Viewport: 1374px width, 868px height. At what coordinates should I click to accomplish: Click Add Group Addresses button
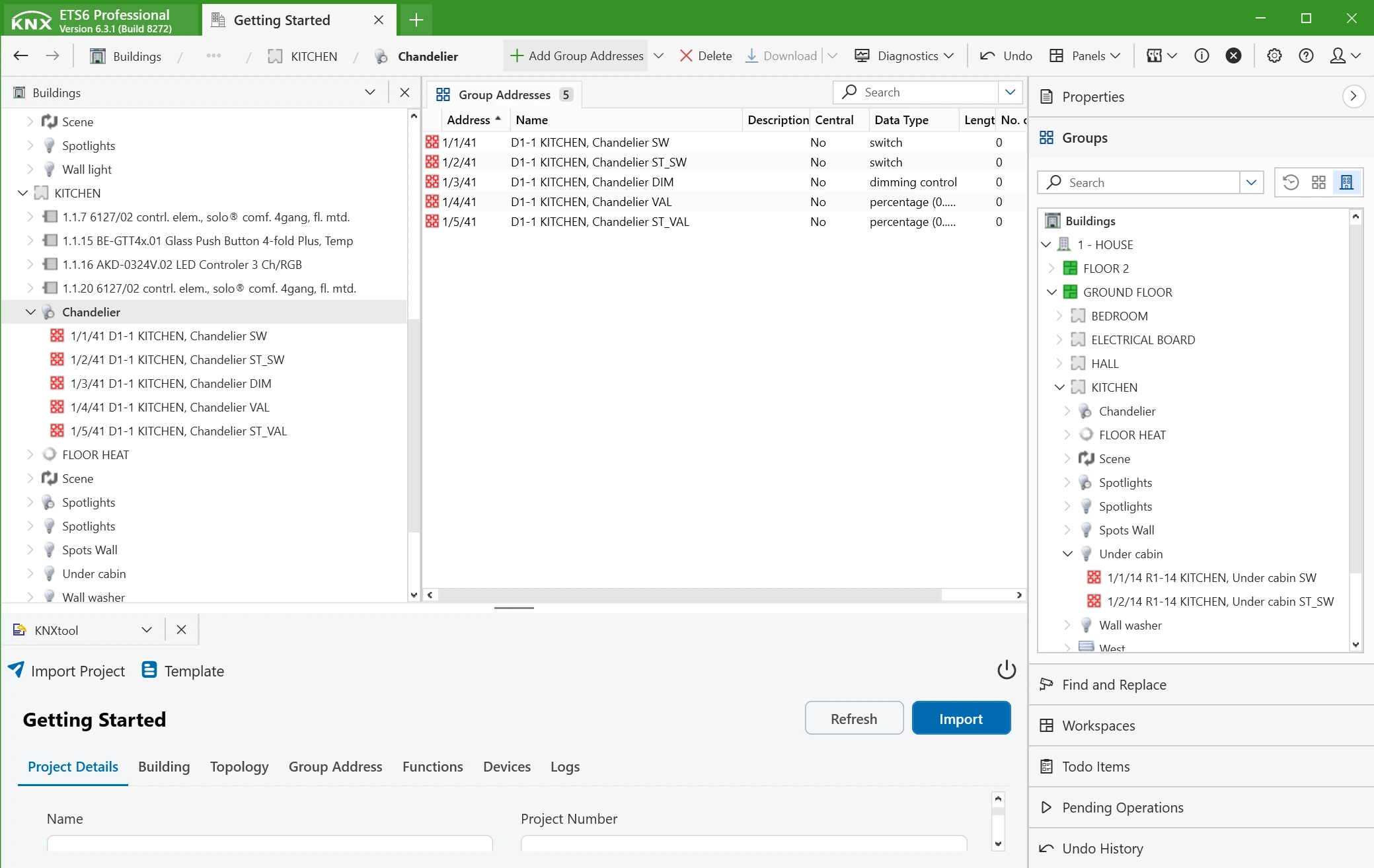(x=577, y=55)
